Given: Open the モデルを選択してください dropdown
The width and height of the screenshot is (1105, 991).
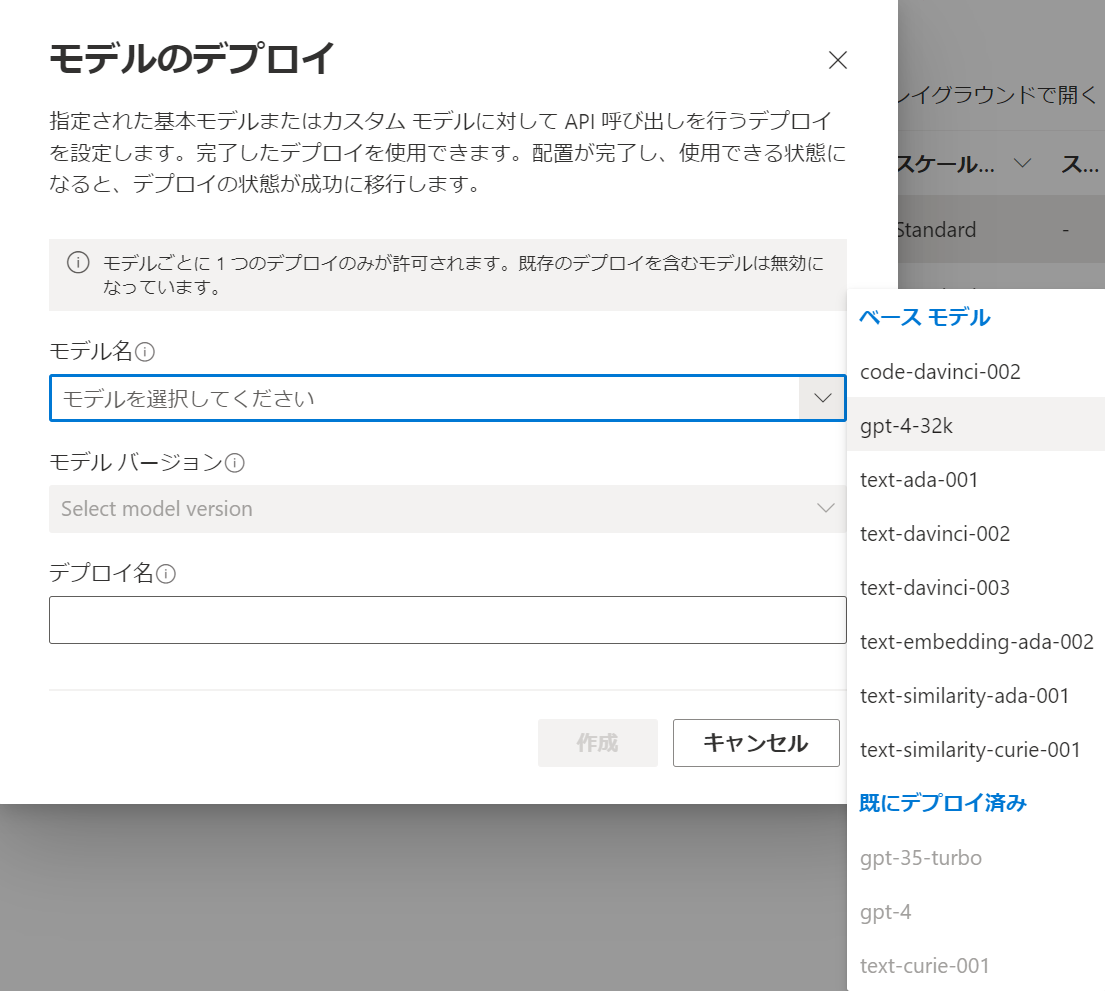Looking at the screenshot, I should tap(447, 398).
